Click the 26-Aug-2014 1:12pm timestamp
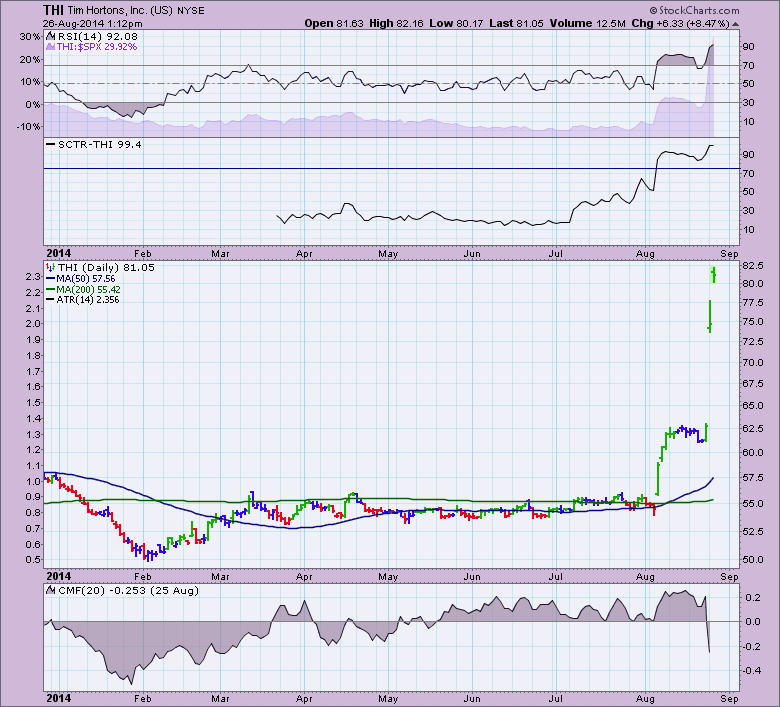This screenshot has width=780, height=707. 93,23
